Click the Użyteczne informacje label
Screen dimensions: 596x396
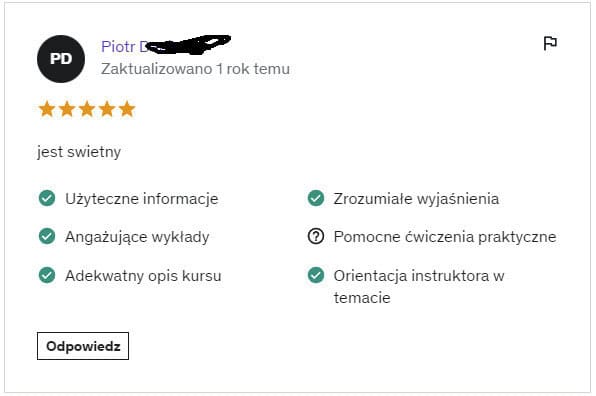point(142,199)
